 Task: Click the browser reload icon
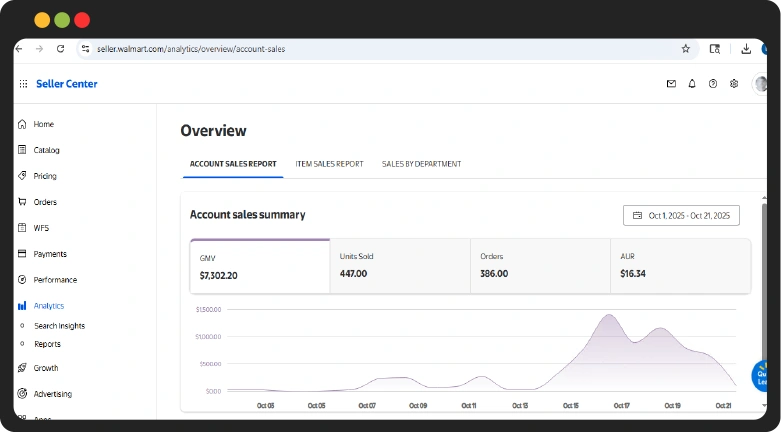point(60,48)
